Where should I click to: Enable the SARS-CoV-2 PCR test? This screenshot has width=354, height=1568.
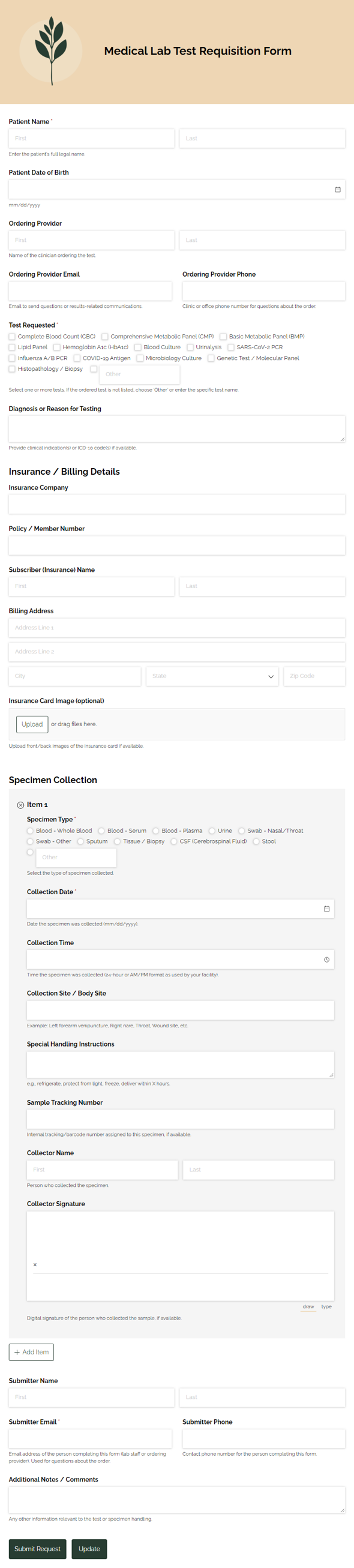pos(230,347)
